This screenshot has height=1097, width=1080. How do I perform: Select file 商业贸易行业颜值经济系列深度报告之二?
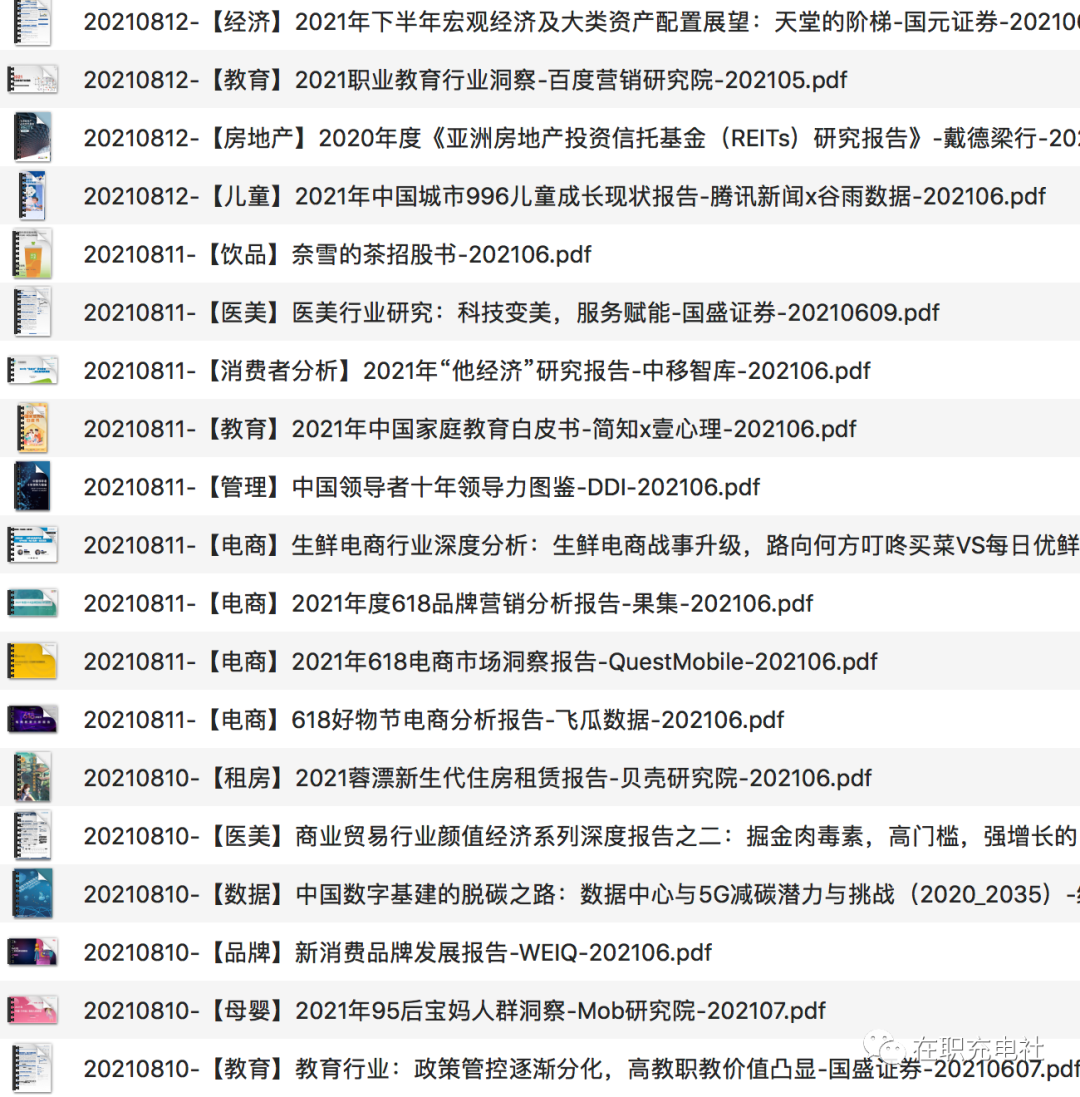tap(582, 835)
